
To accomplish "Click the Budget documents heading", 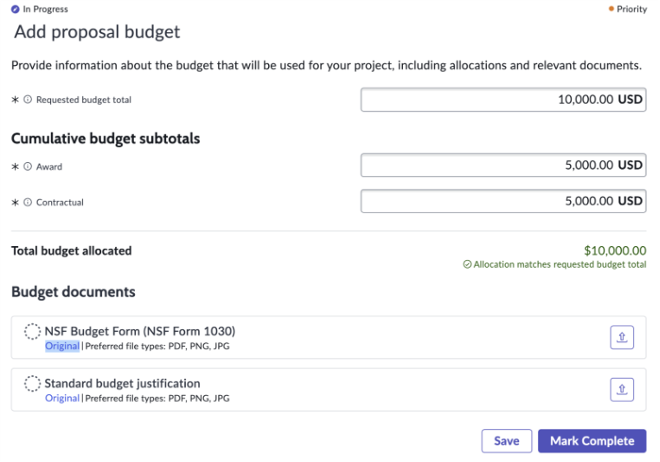I will [73, 292].
